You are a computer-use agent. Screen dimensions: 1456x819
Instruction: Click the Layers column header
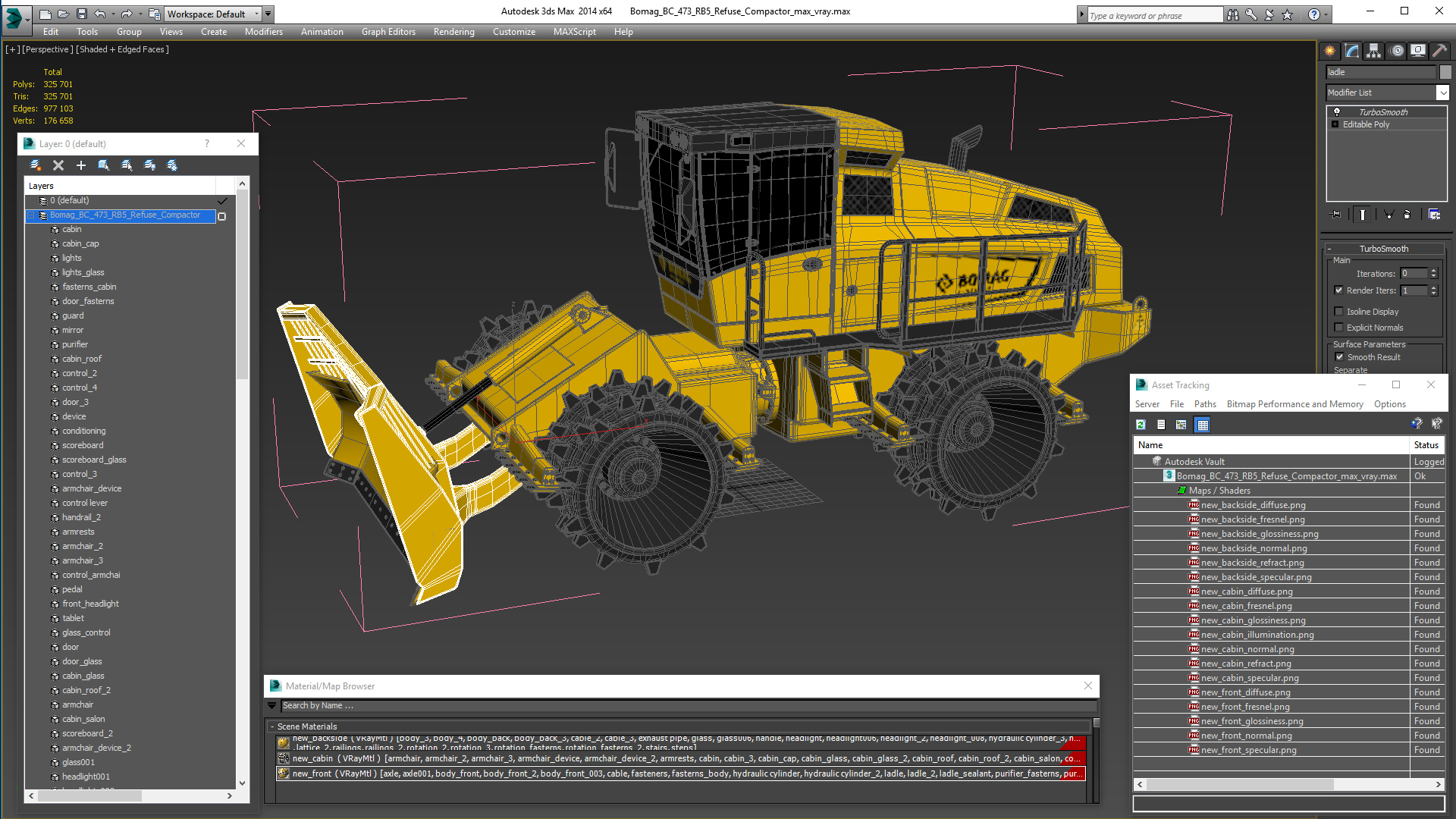[120, 186]
